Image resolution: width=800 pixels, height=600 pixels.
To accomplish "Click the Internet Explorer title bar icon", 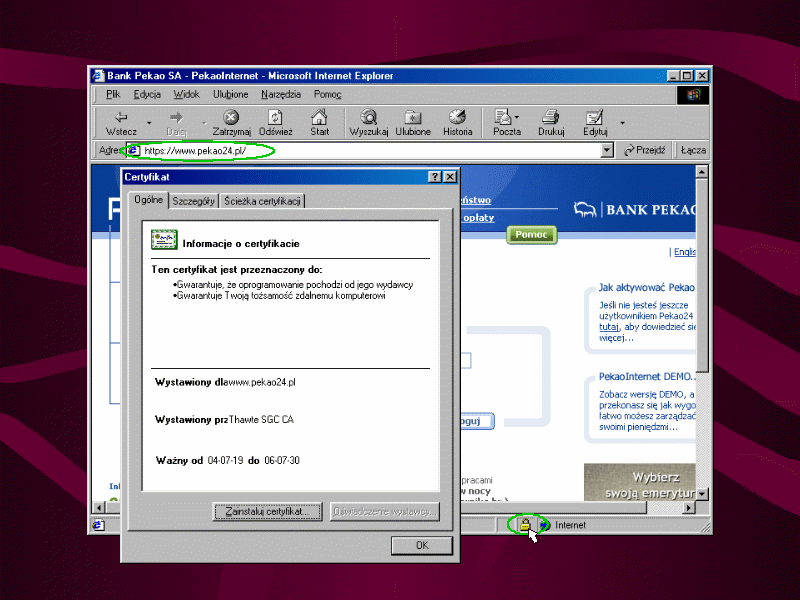I will 98,76.
